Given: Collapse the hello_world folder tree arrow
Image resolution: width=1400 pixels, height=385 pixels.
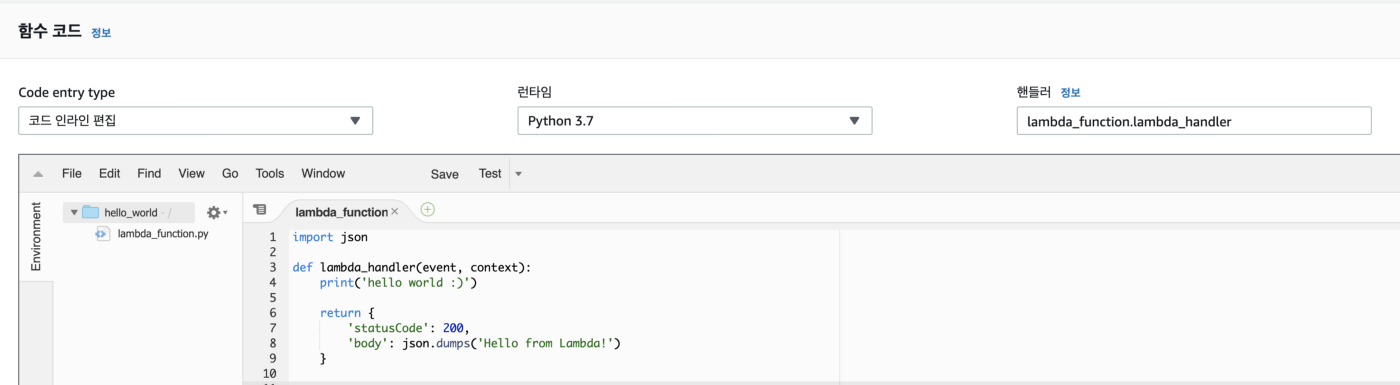Looking at the screenshot, I should (x=74, y=212).
